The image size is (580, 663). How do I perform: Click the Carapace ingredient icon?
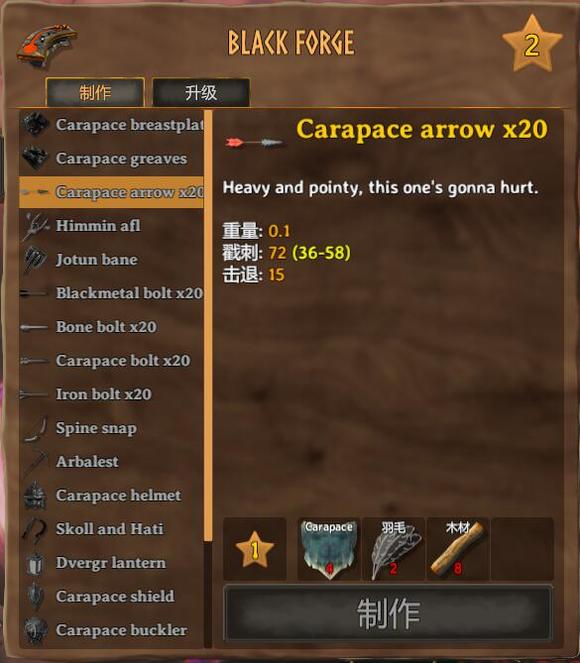[x=329, y=549]
